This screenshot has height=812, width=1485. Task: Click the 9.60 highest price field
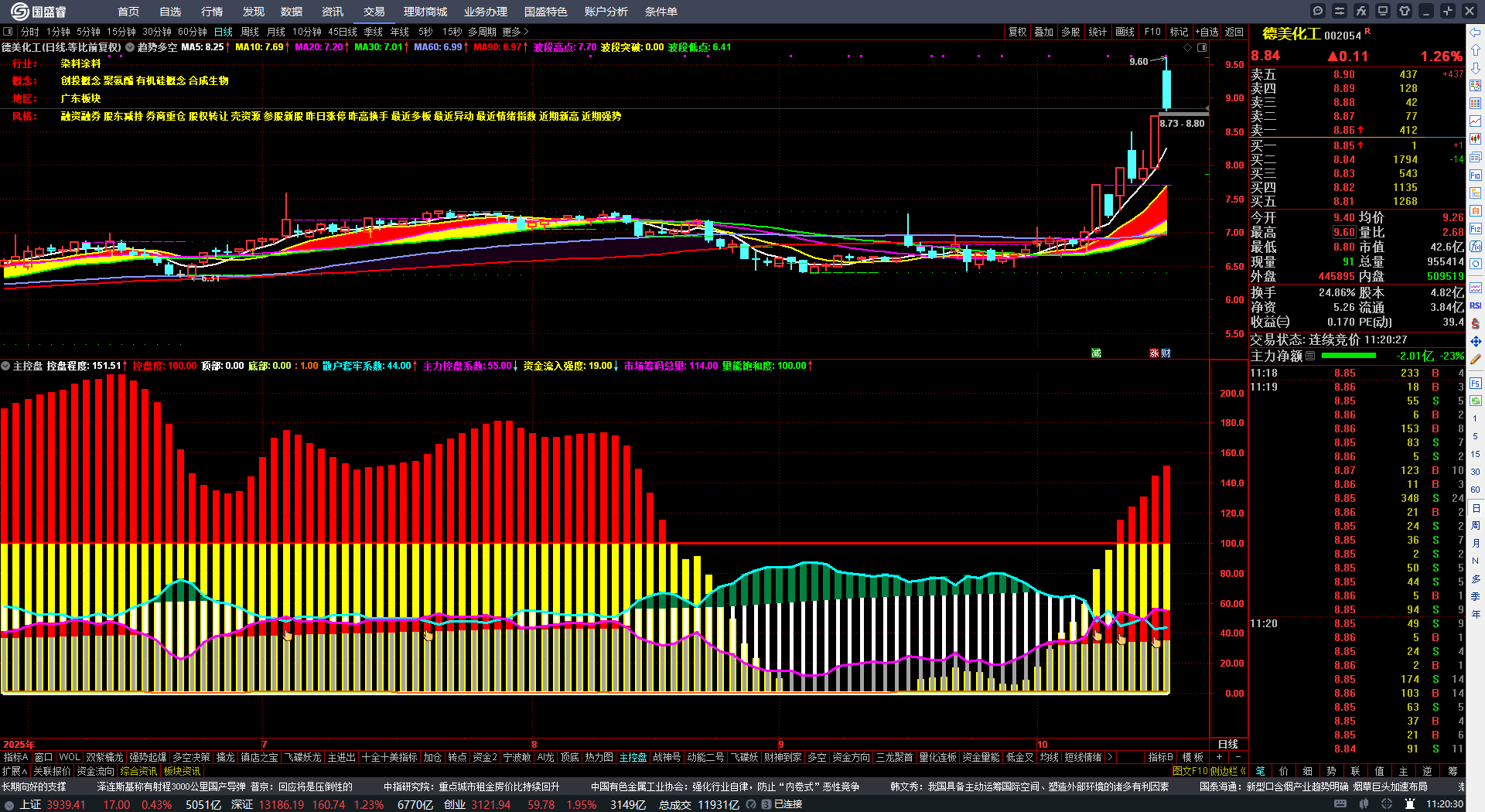[1344, 232]
